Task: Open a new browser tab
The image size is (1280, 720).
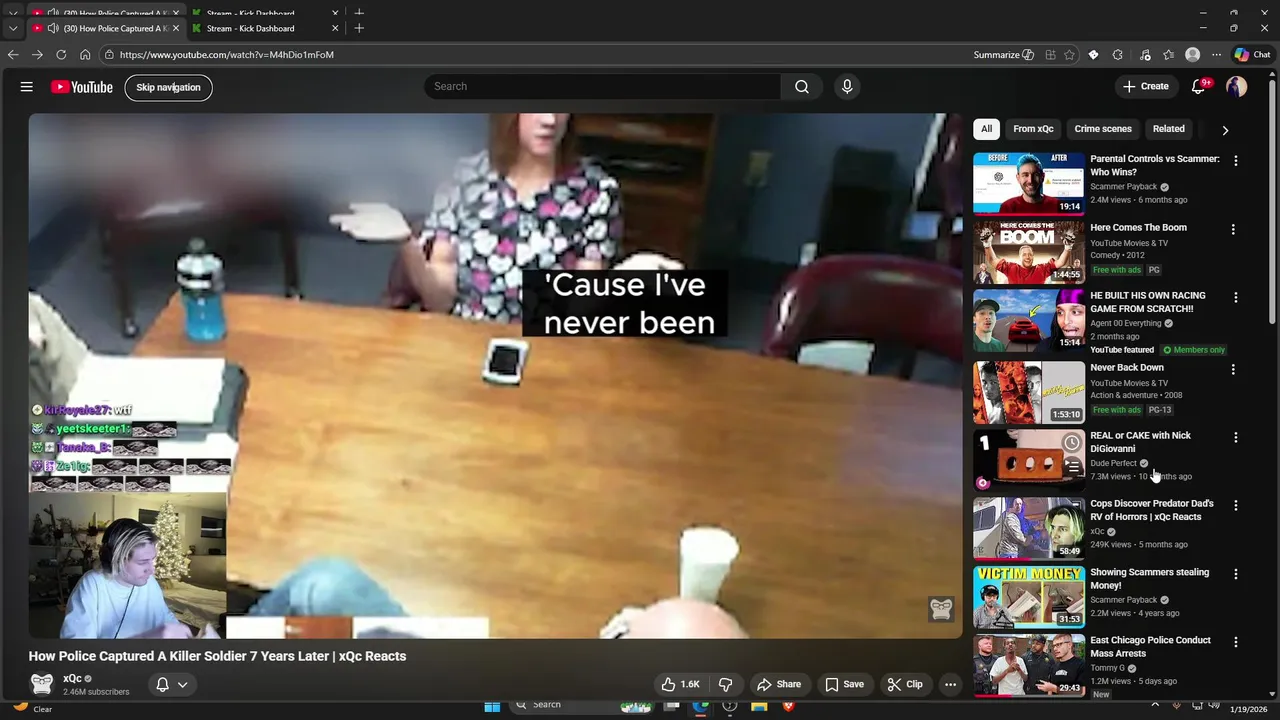Action: (x=359, y=28)
